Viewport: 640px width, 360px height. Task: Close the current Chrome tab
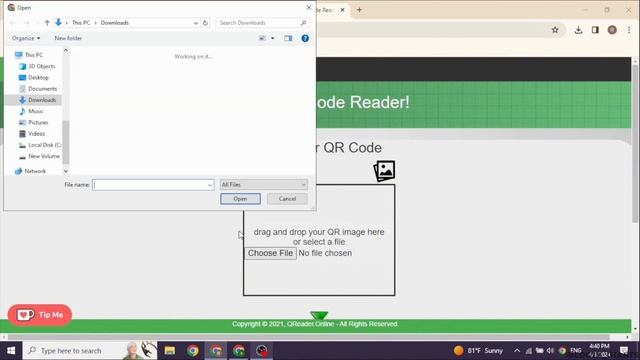(343, 10)
